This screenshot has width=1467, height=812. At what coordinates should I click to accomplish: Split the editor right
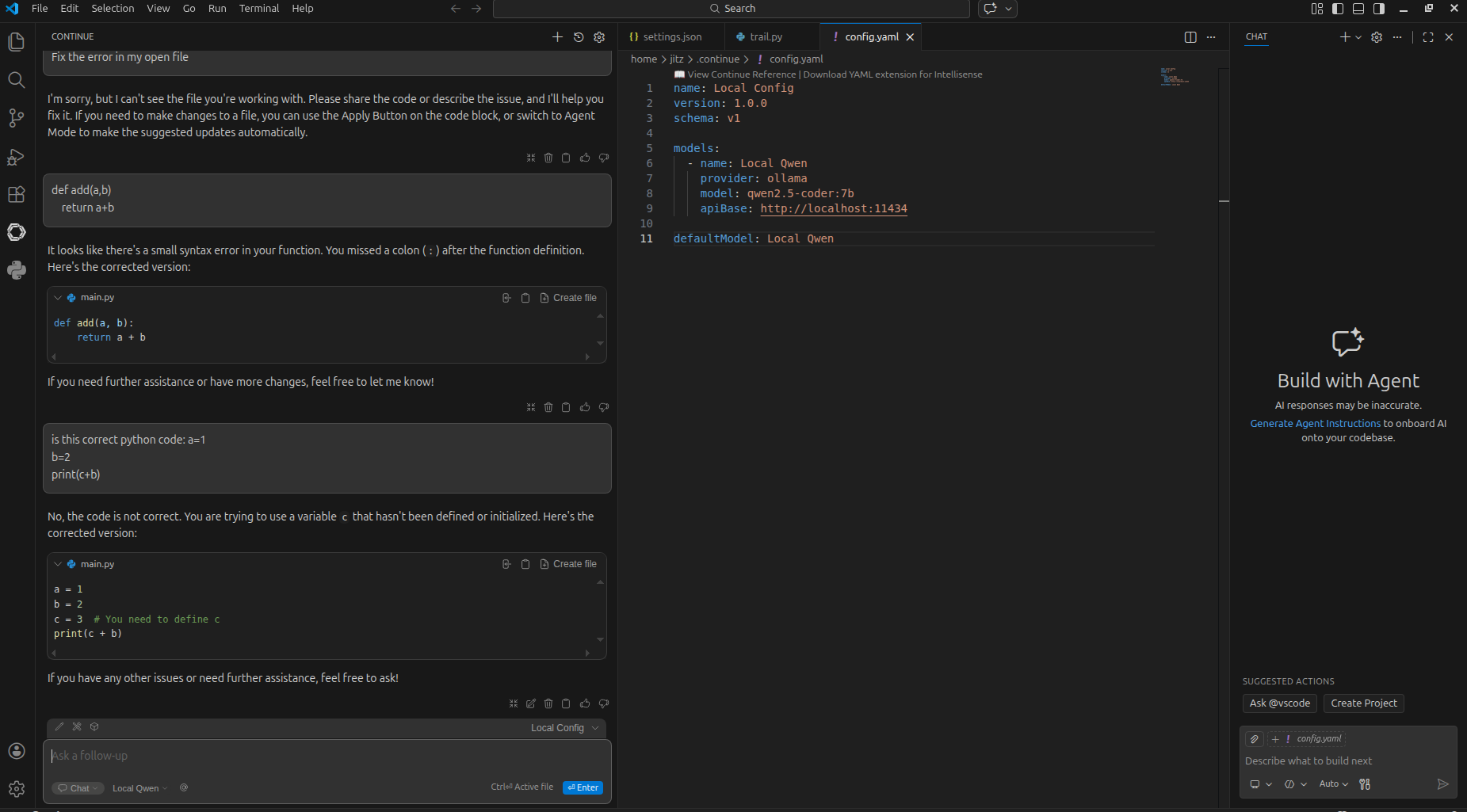tap(1190, 37)
